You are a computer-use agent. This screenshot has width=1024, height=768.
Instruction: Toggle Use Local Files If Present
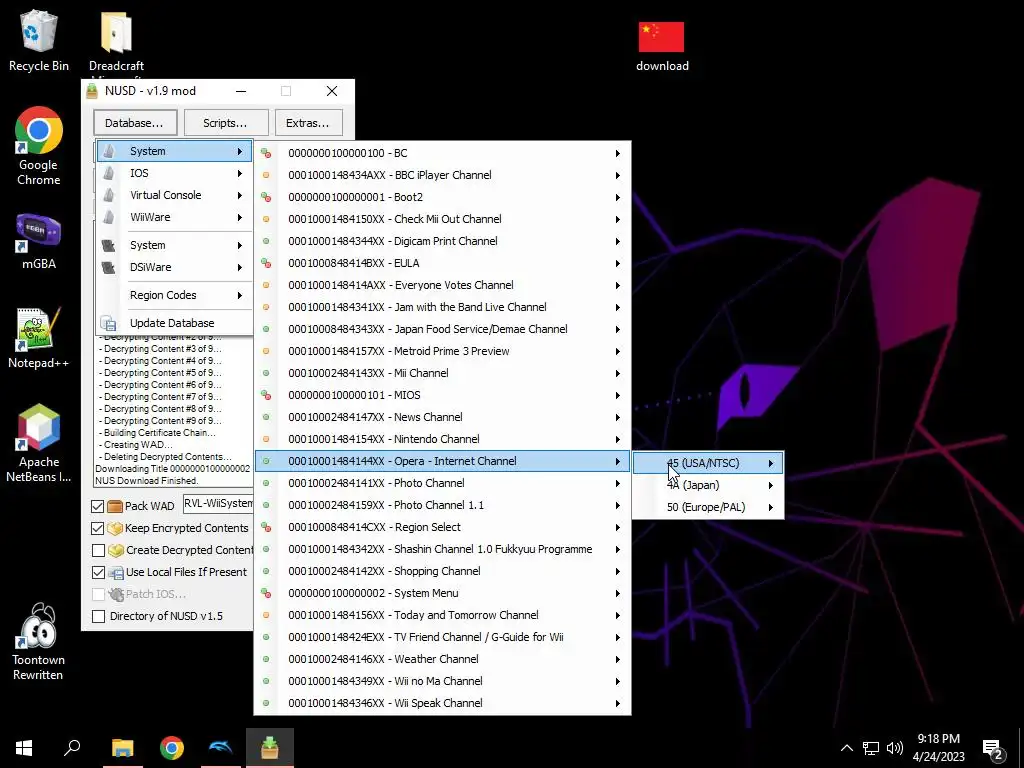(98, 572)
